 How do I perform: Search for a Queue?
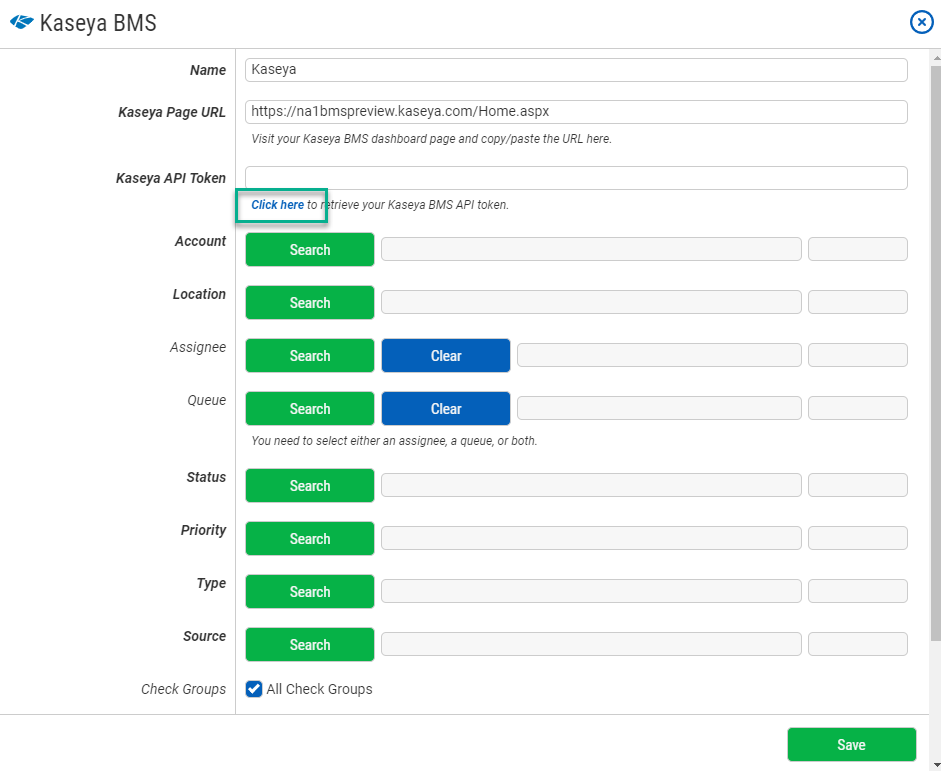pos(309,408)
